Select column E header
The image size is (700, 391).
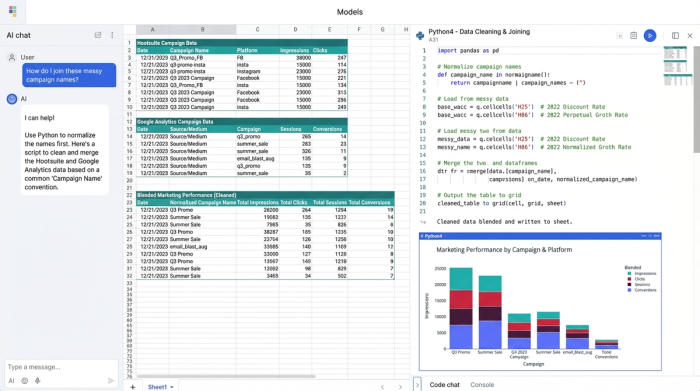(x=329, y=29)
